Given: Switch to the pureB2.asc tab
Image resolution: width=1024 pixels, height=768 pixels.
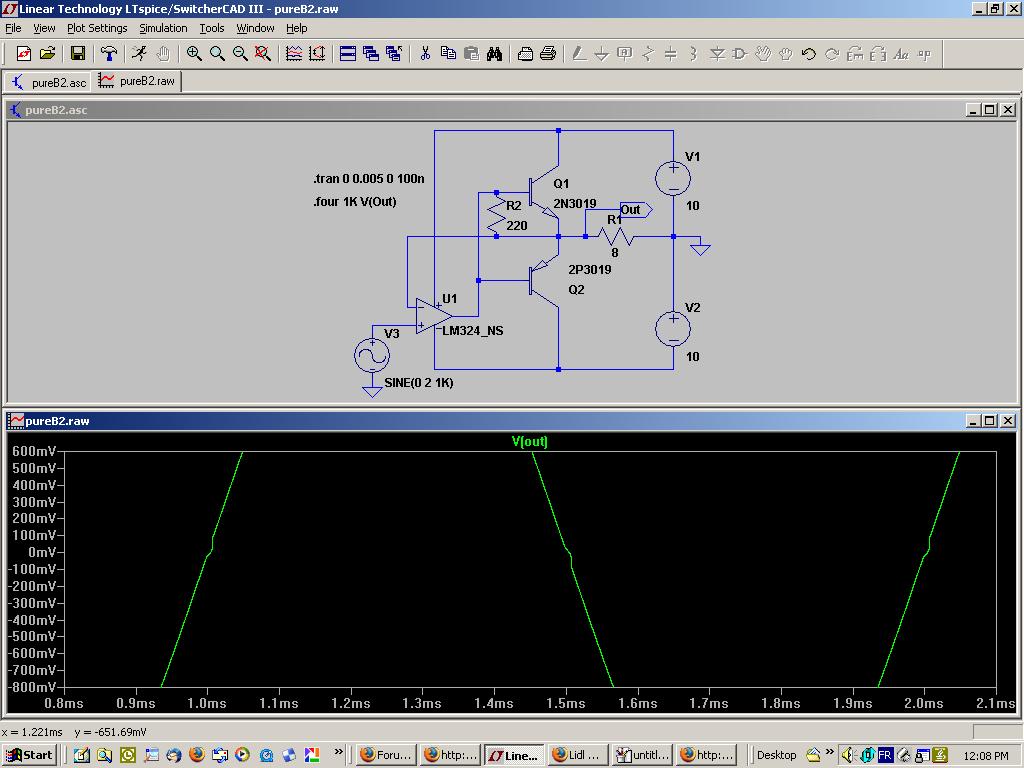Looking at the screenshot, I should 49,82.
